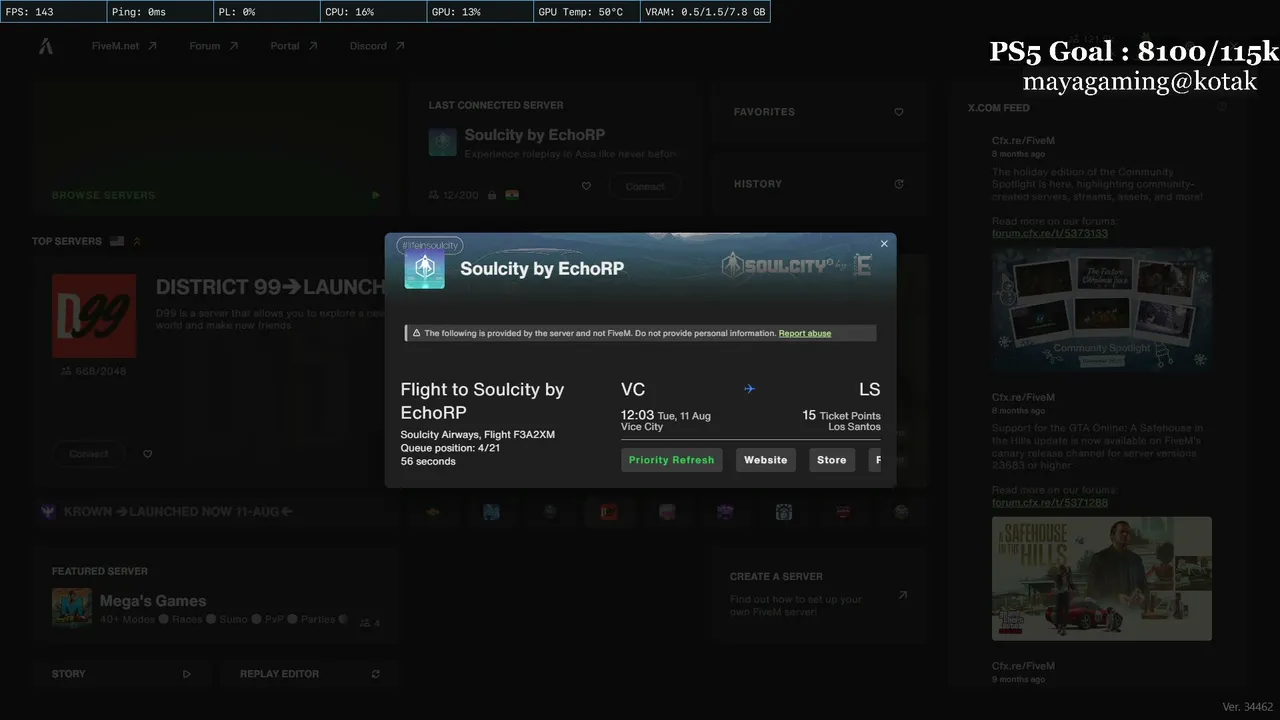The height and width of the screenshot is (720, 1280).
Task: Click the 15 Ticket Points text
Action: pos(841,415)
